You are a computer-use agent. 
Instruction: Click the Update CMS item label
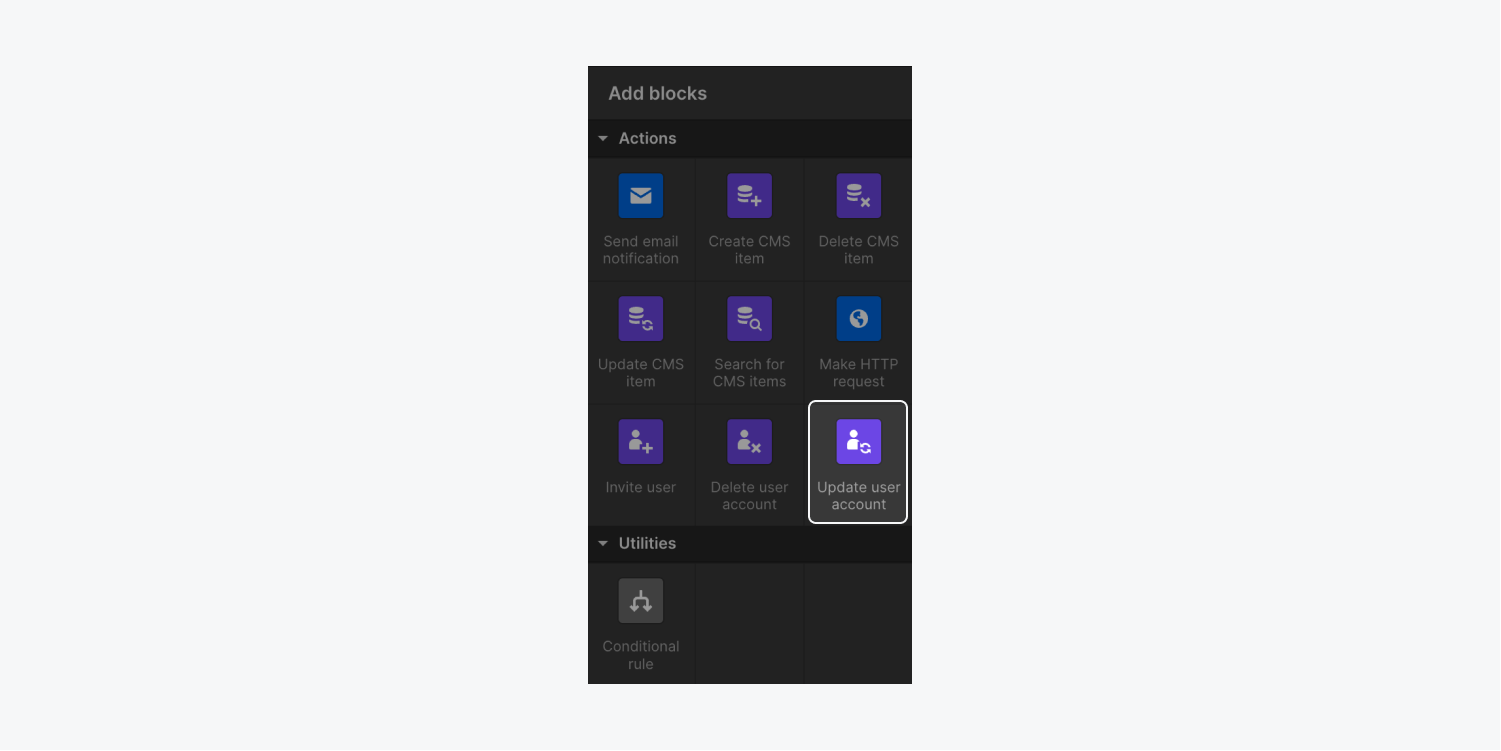(x=641, y=373)
